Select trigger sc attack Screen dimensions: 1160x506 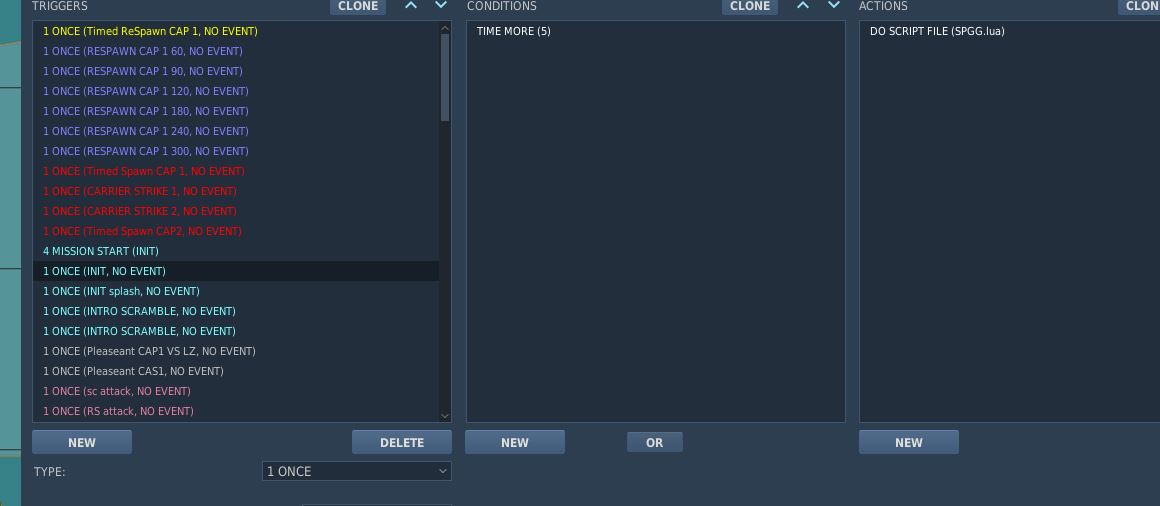(236, 391)
